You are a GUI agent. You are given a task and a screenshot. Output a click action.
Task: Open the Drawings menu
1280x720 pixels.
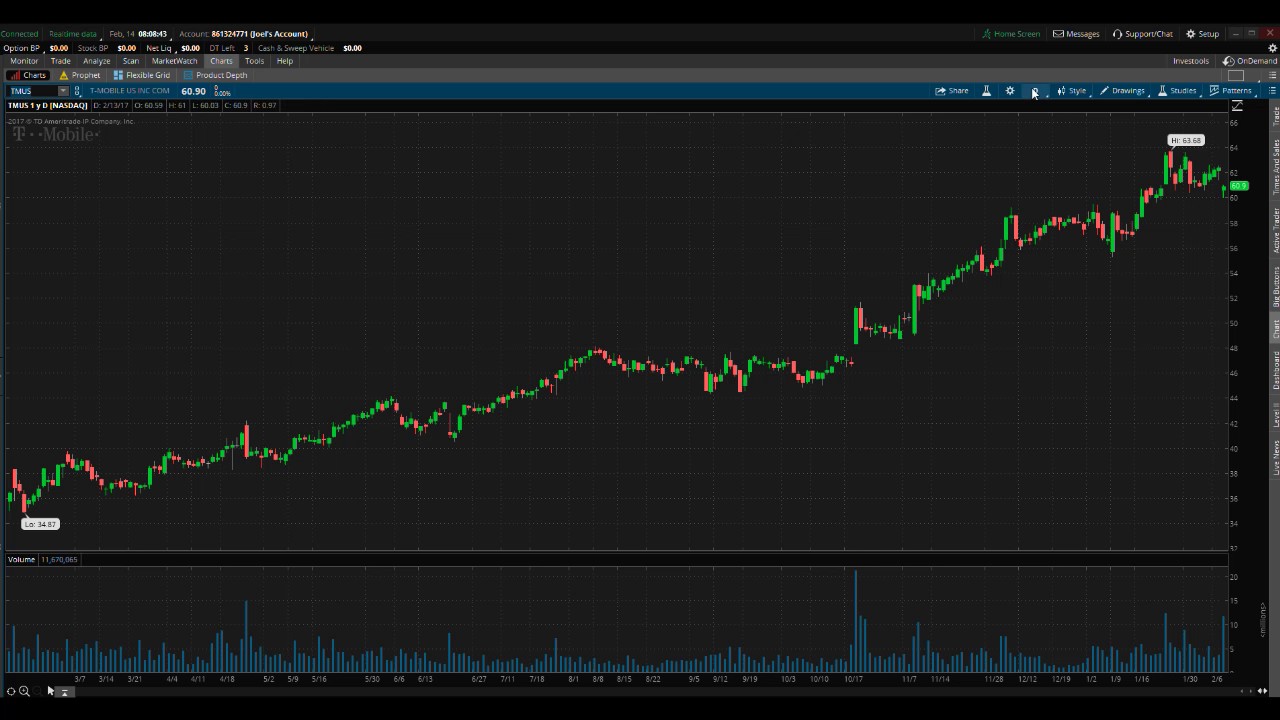click(x=1122, y=91)
